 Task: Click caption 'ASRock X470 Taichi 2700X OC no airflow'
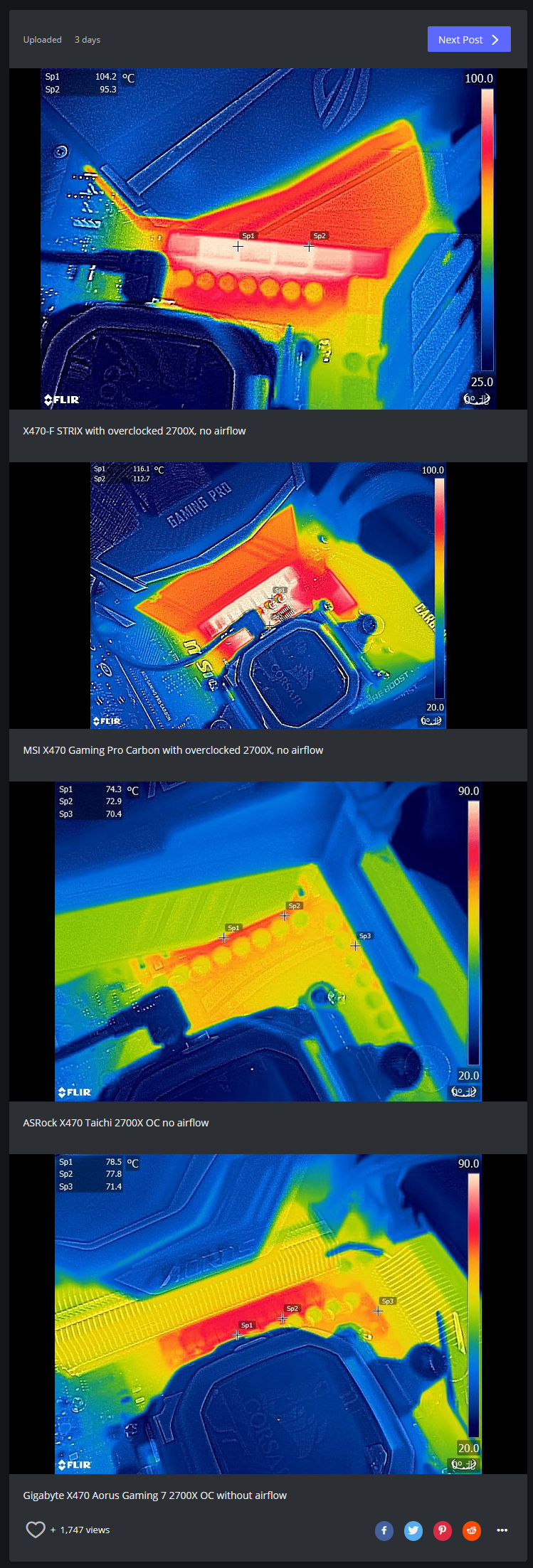[116, 1123]
